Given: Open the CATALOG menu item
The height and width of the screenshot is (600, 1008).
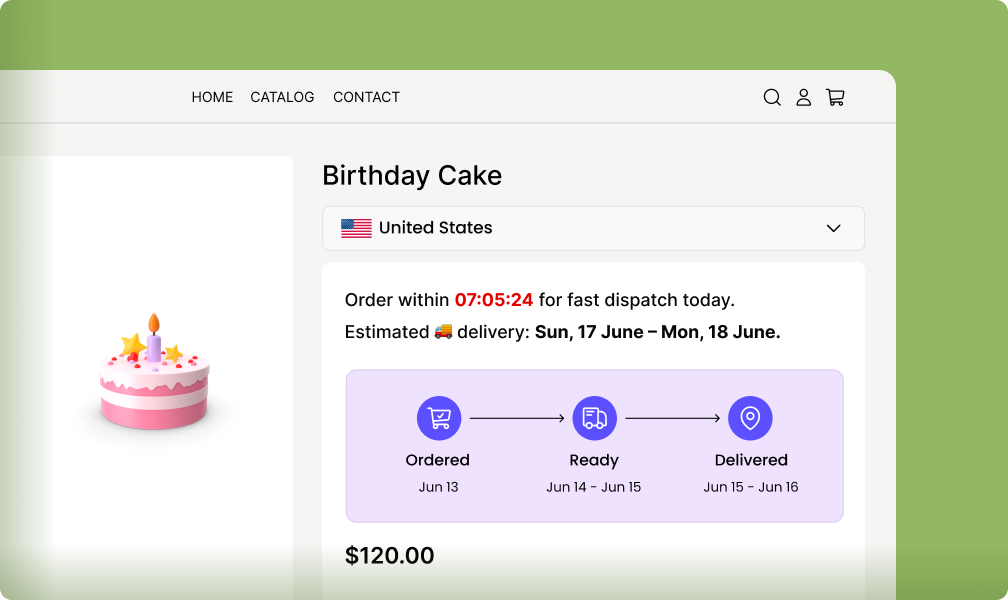Looking at the screenshot, I should coord(282,97).
